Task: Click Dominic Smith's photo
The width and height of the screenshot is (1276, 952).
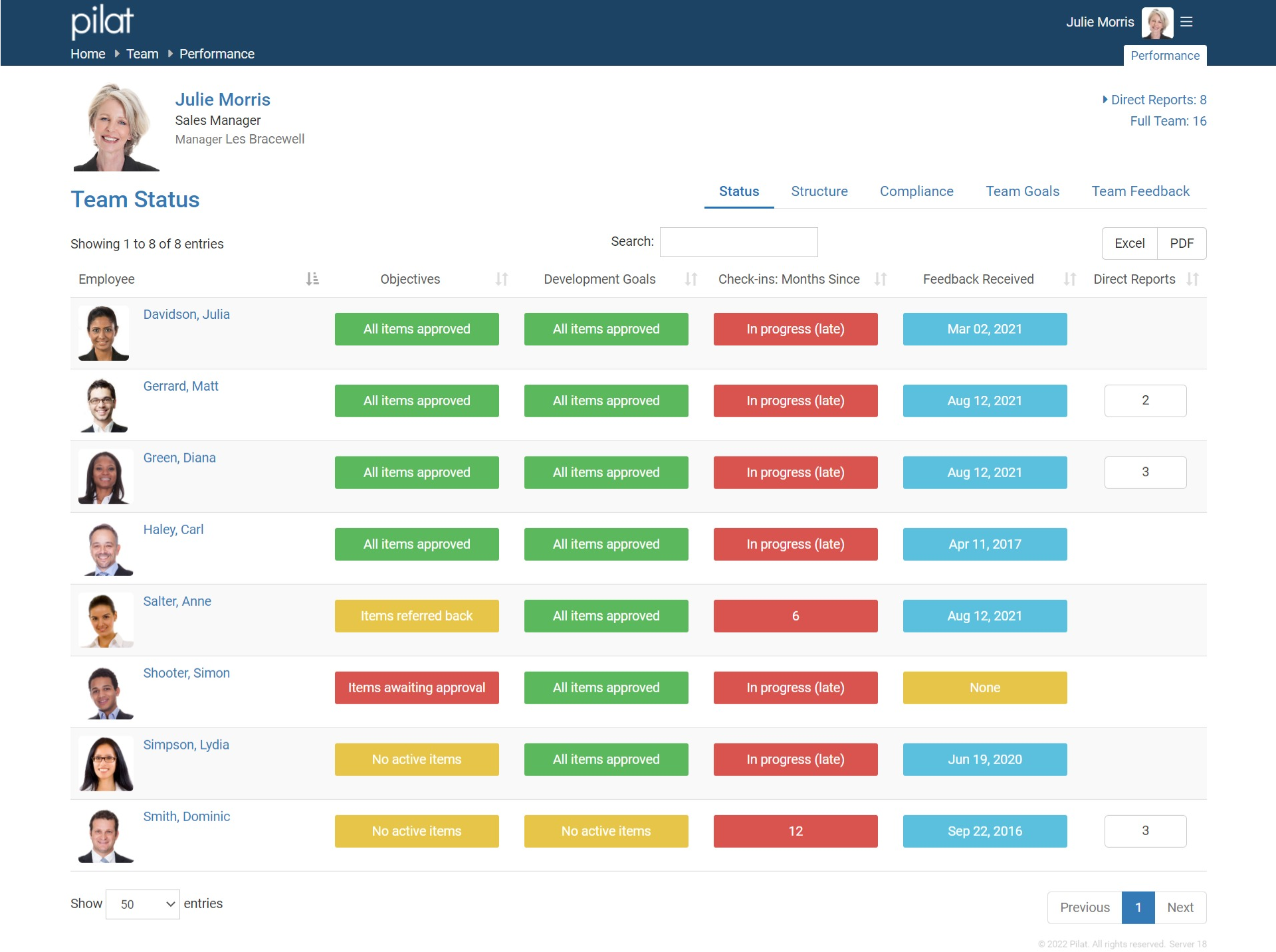Action: (x=106, y=835)
